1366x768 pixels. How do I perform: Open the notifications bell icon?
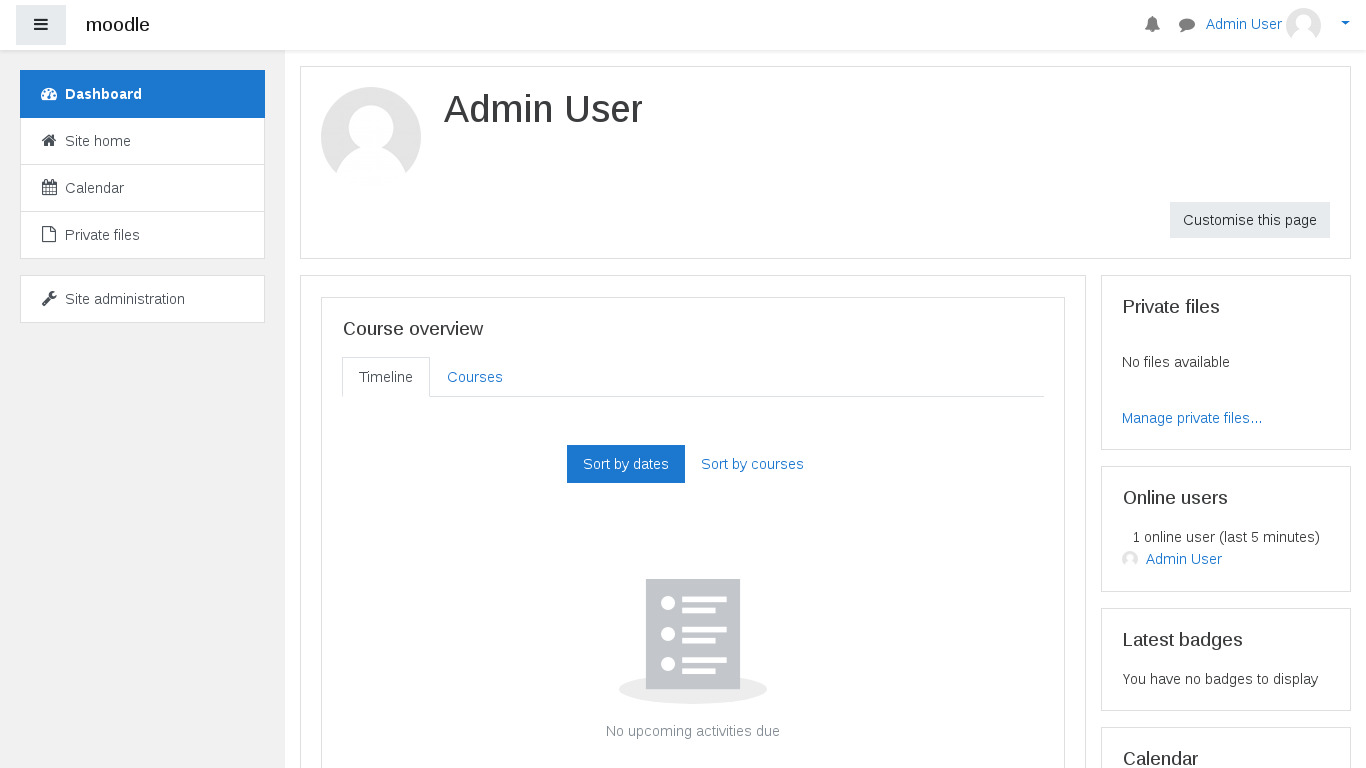tap(1152, 25)
